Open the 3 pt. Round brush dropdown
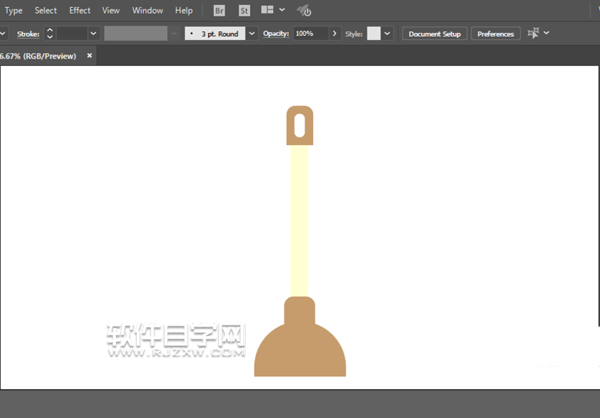 pos(251,33)
